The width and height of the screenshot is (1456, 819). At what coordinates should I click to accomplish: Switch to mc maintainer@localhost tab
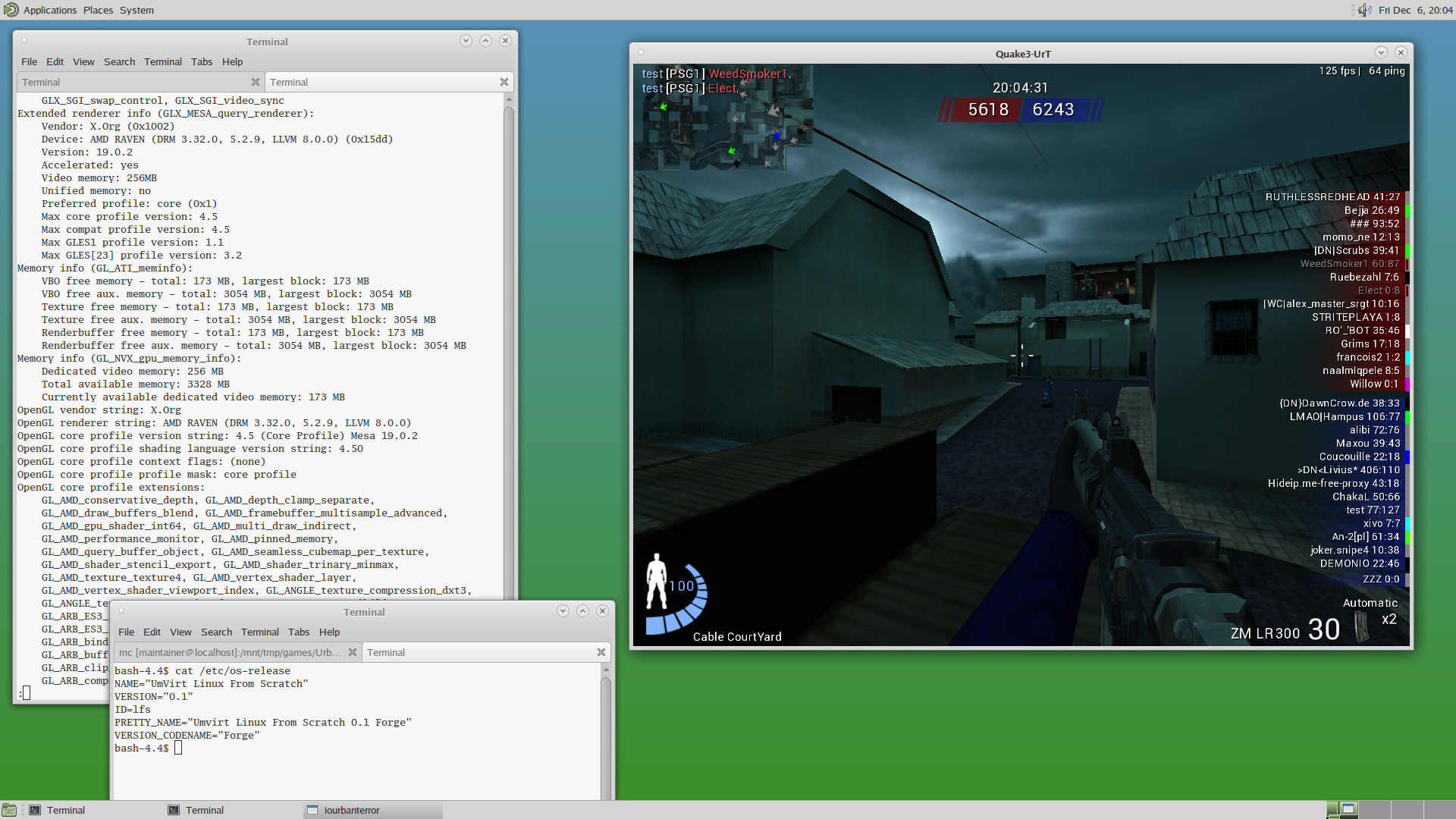tap(230, 652)
